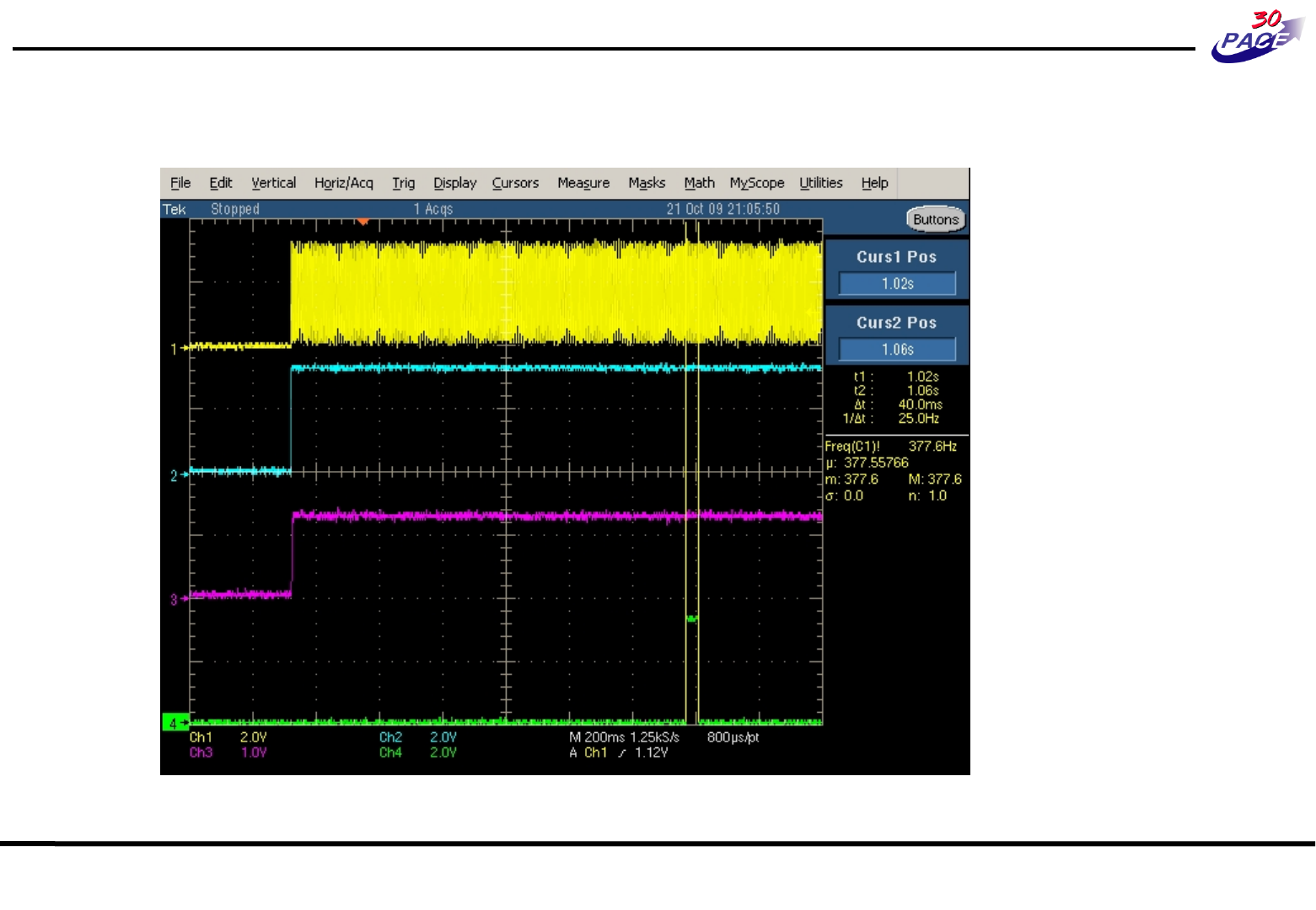
Task: Select the green channel 4 reference marker
Action: [175, 723]
